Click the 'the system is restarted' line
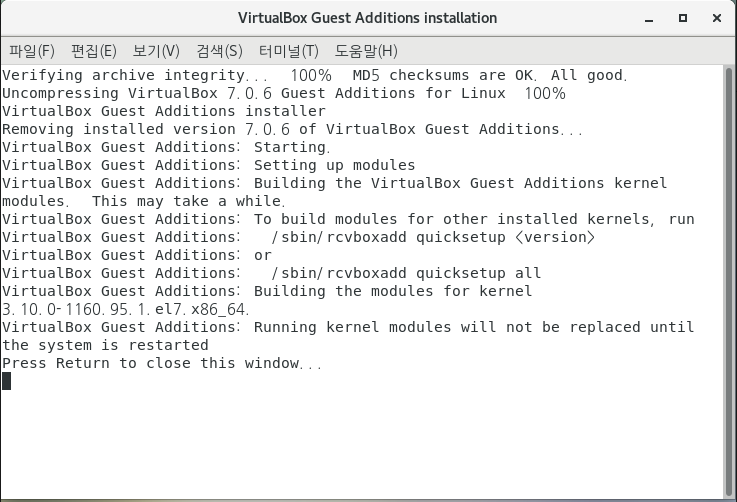Viewport: 737px width, 502px height. pyautogui.click(x=105, y=345)
